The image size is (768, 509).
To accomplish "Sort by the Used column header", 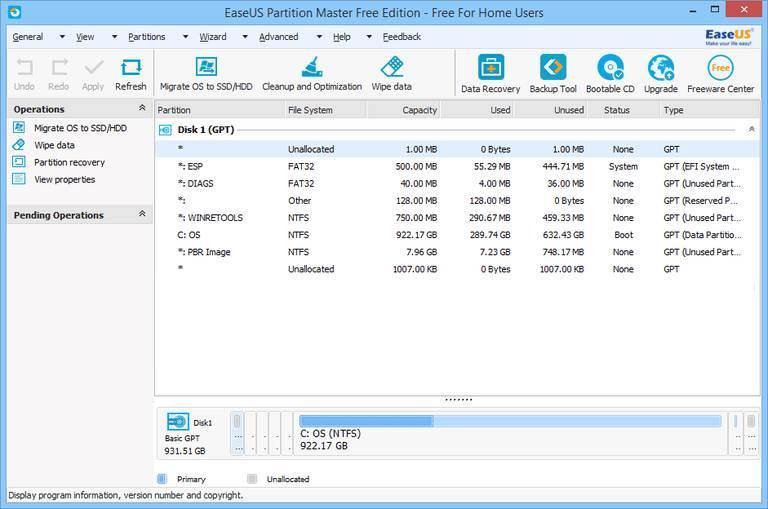I will (x=477, y=110).
